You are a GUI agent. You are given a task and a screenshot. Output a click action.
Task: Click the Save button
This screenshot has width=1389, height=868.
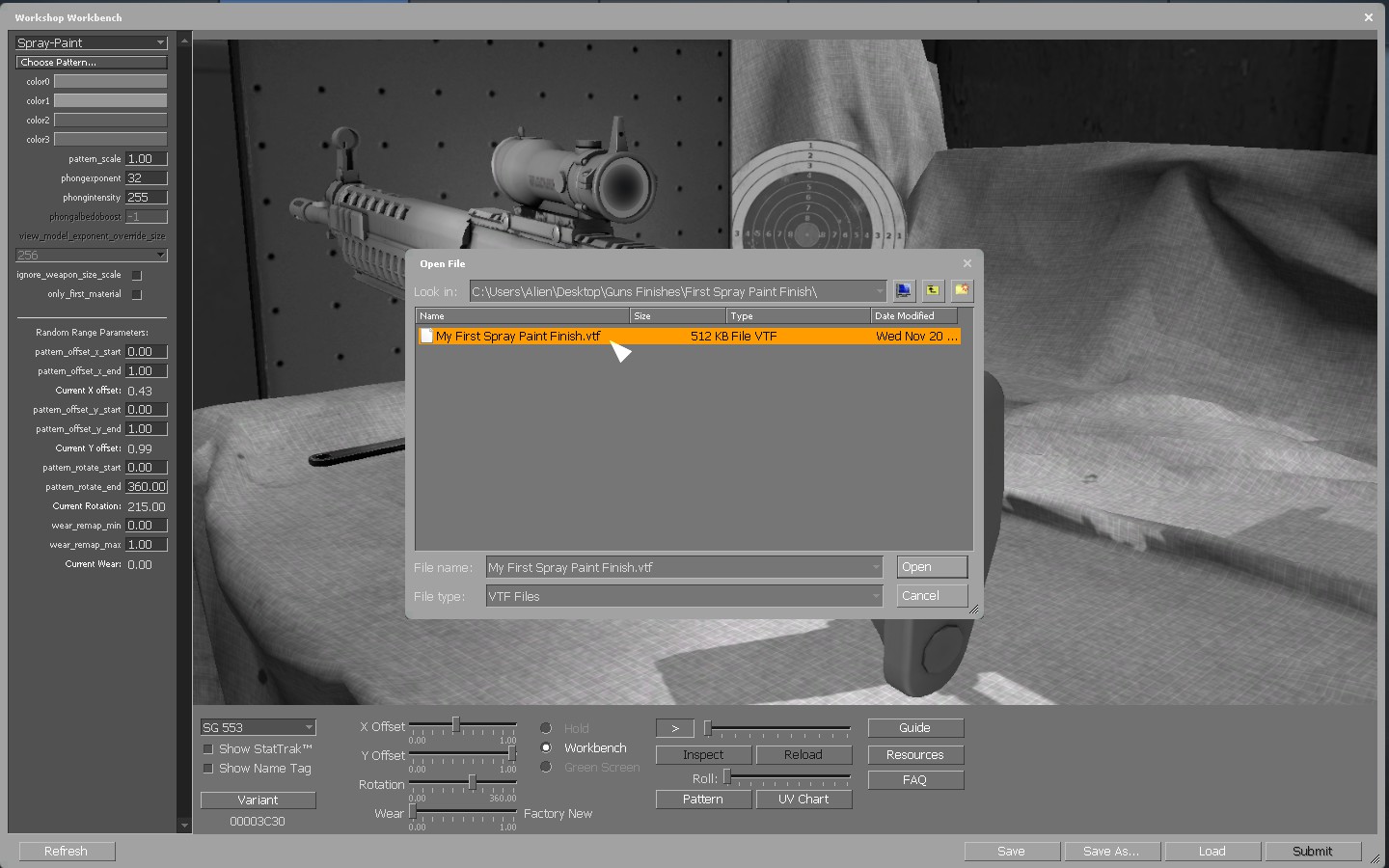coord(1012,852)
